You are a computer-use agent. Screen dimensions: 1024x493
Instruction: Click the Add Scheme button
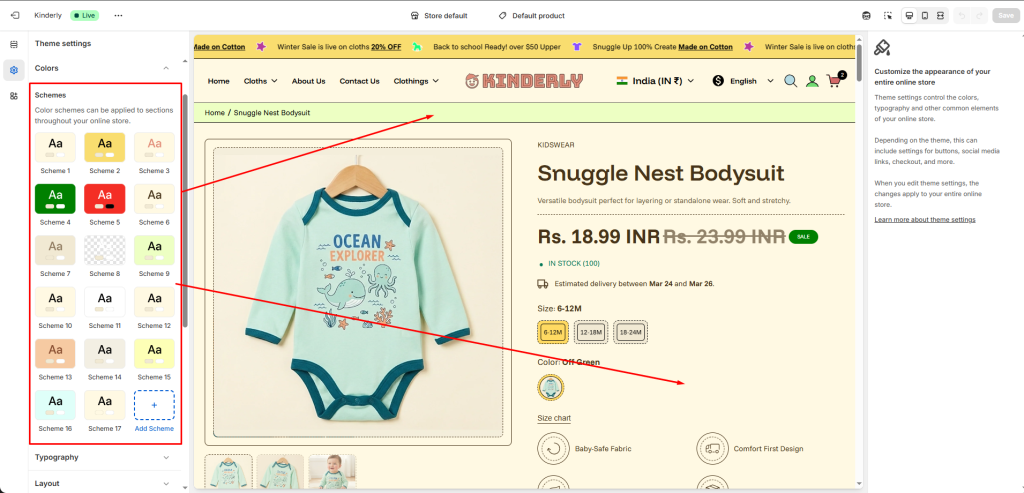pos(154,408)
